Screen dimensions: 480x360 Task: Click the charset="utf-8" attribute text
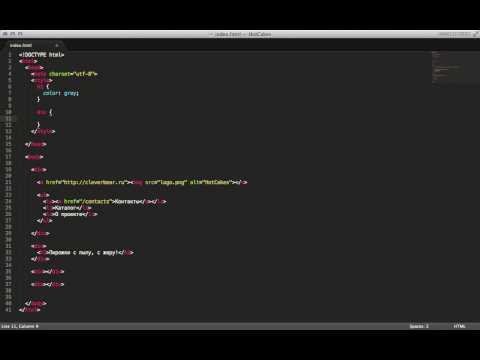[72, 74]
